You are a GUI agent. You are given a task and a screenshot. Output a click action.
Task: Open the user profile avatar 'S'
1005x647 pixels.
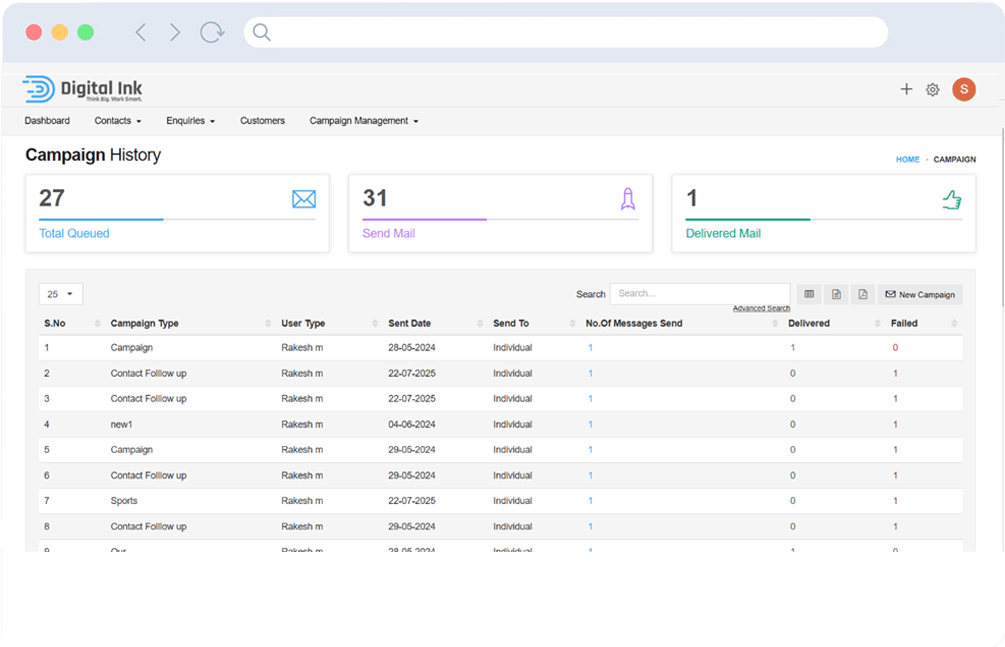pyautogui.click(x=963, y=89)
